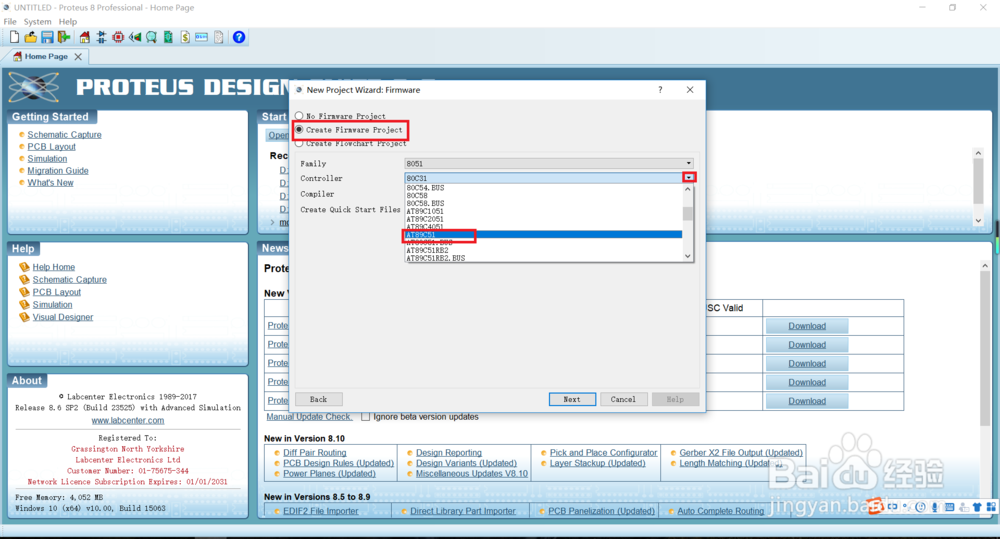Viewport: 1000px width, 539px height.
Task: Click the book icon beside Help Home
Action: (24, 267)
